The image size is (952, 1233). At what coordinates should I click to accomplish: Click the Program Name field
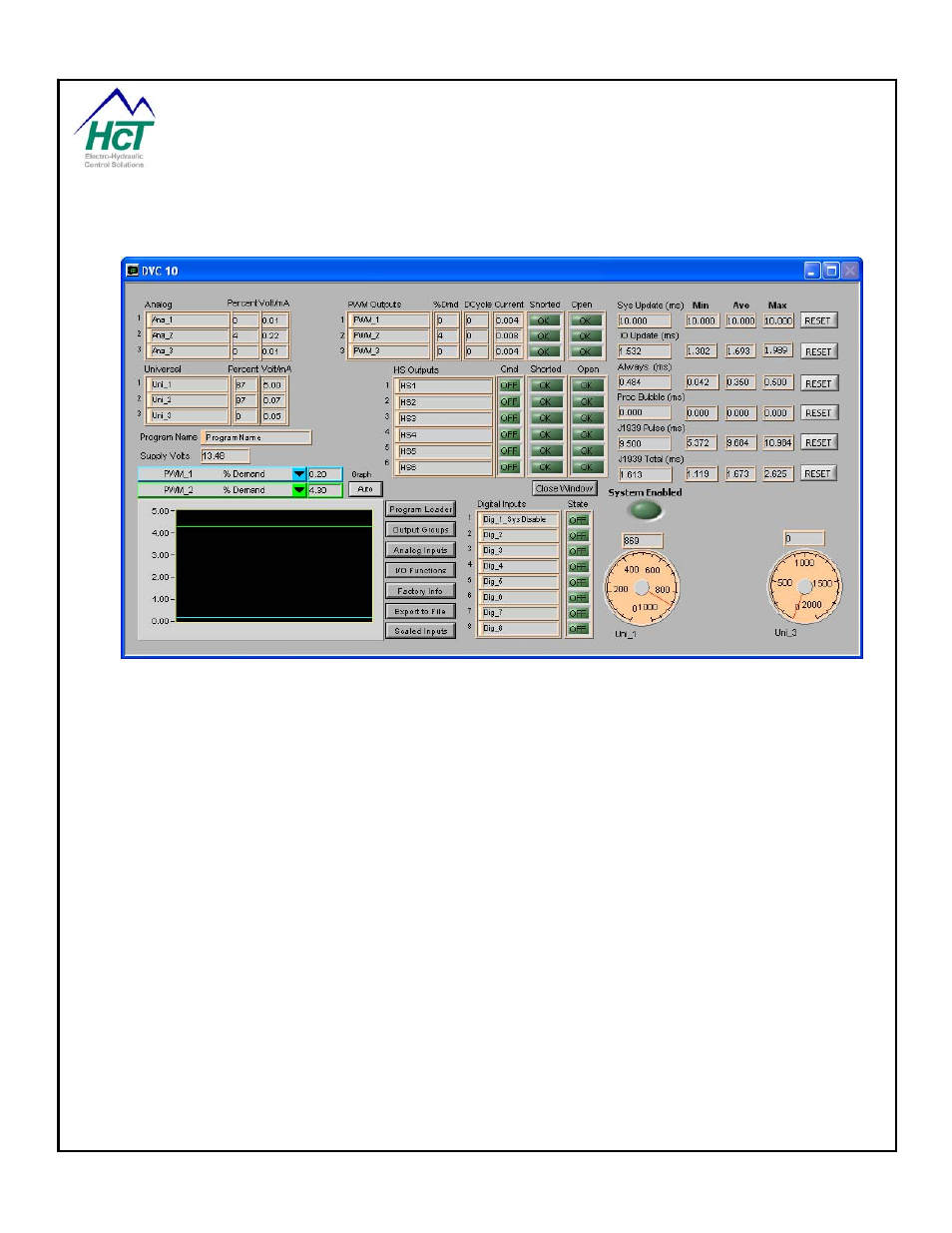pyautogui.click(x=256, y=437)
